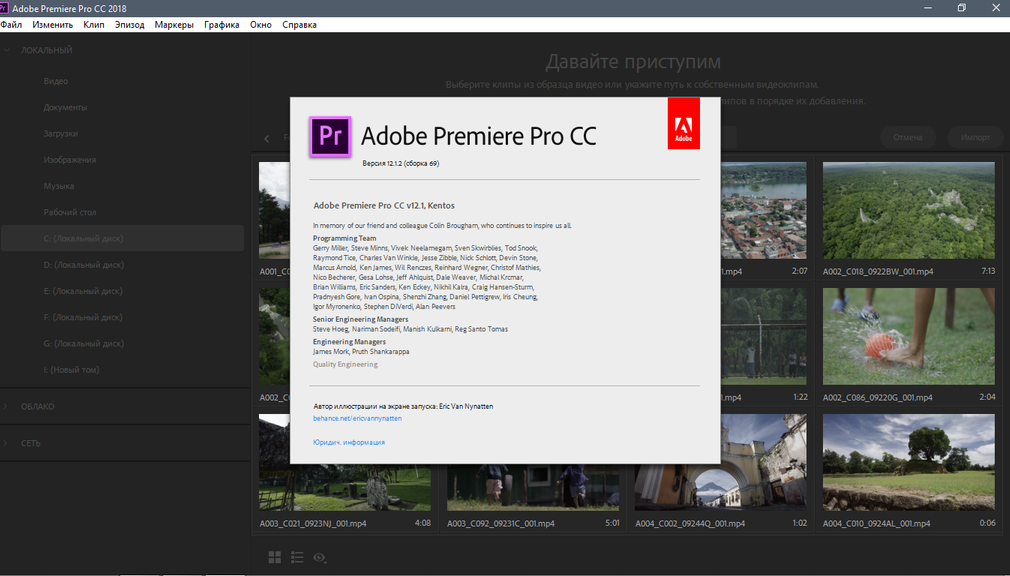Click the Quality Engineering heading
The height and width of the screenshot is (576, 1010).
pyautogui.click(x=345, y=365)
